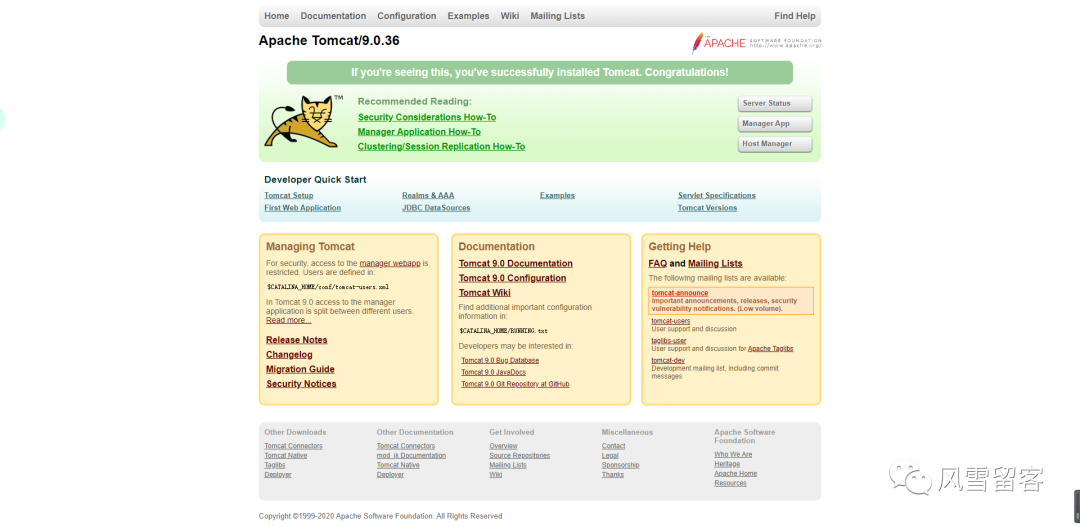Follow the manager webapp link

[x=390, y=263]
